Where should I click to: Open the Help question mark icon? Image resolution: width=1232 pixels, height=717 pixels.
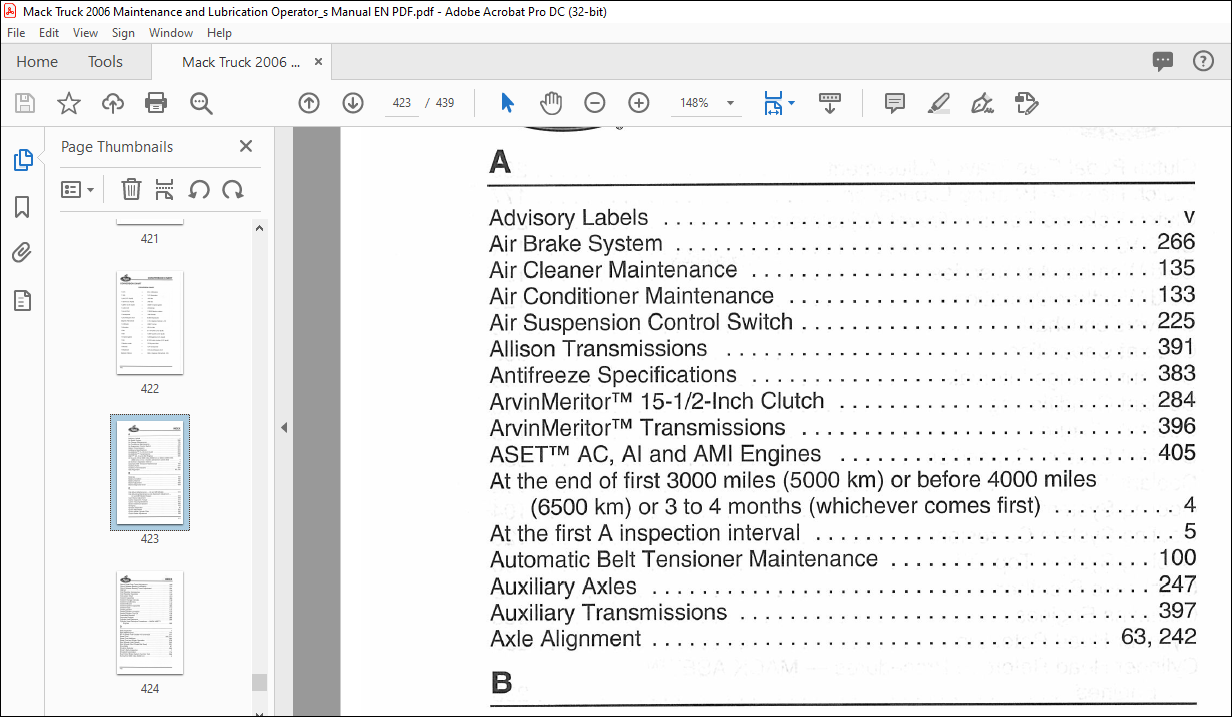pos(1203,61)
